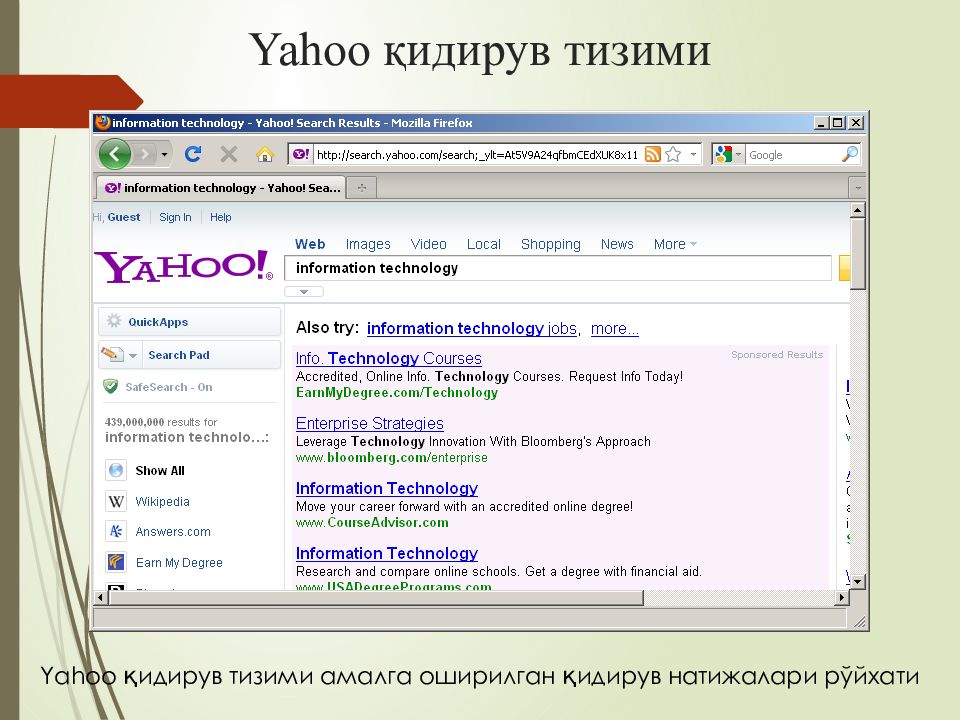Image resolution: width=960 pixels, height=720 pixels.
Task: Click the Google search box in toolbar
Action: [x=793, y=154]
